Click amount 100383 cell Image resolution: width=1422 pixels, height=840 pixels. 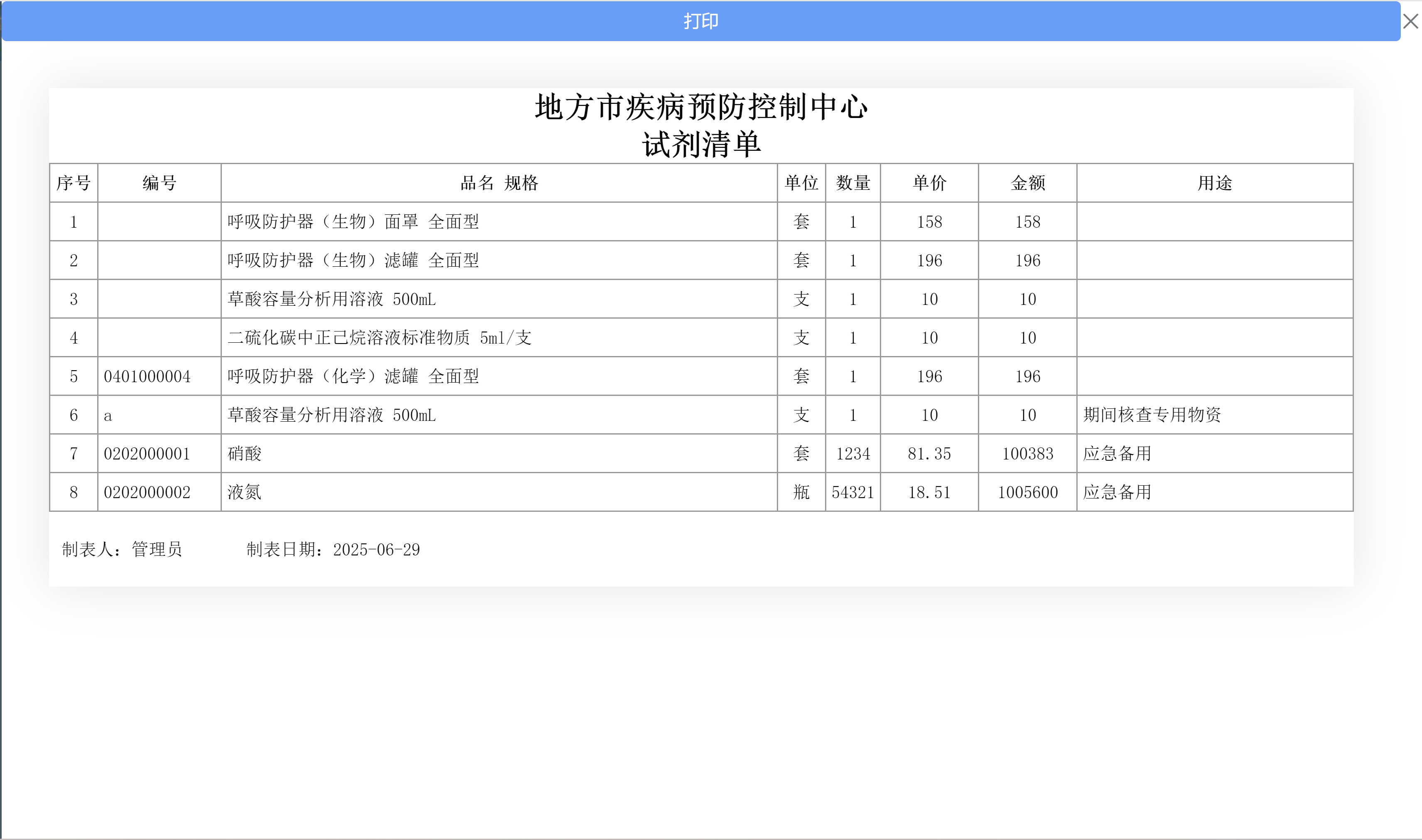[1028, 453]
